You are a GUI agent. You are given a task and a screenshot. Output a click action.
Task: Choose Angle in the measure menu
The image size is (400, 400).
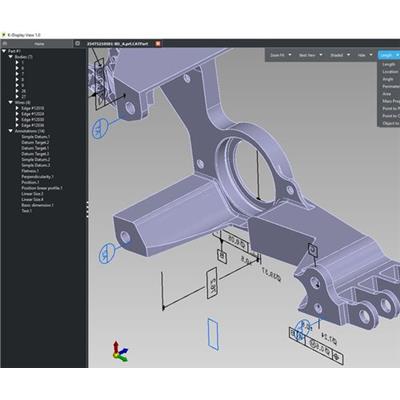389,79
